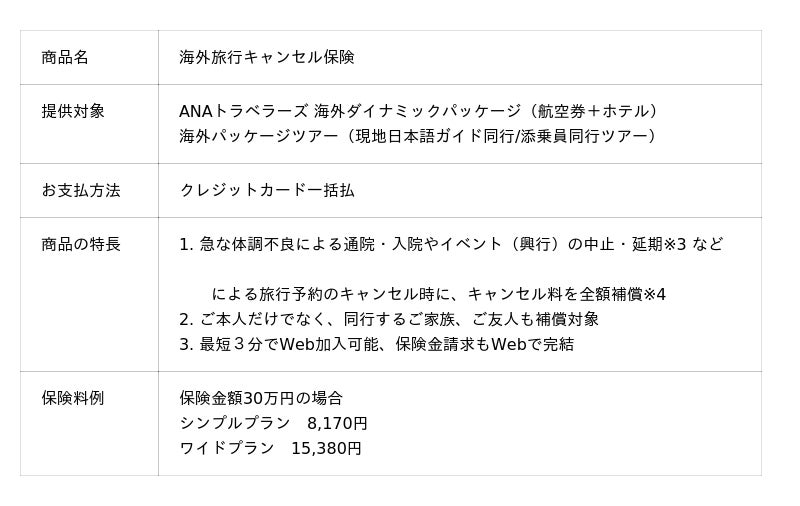Click the シンプルプラン plan name

[x=235, y=423]
